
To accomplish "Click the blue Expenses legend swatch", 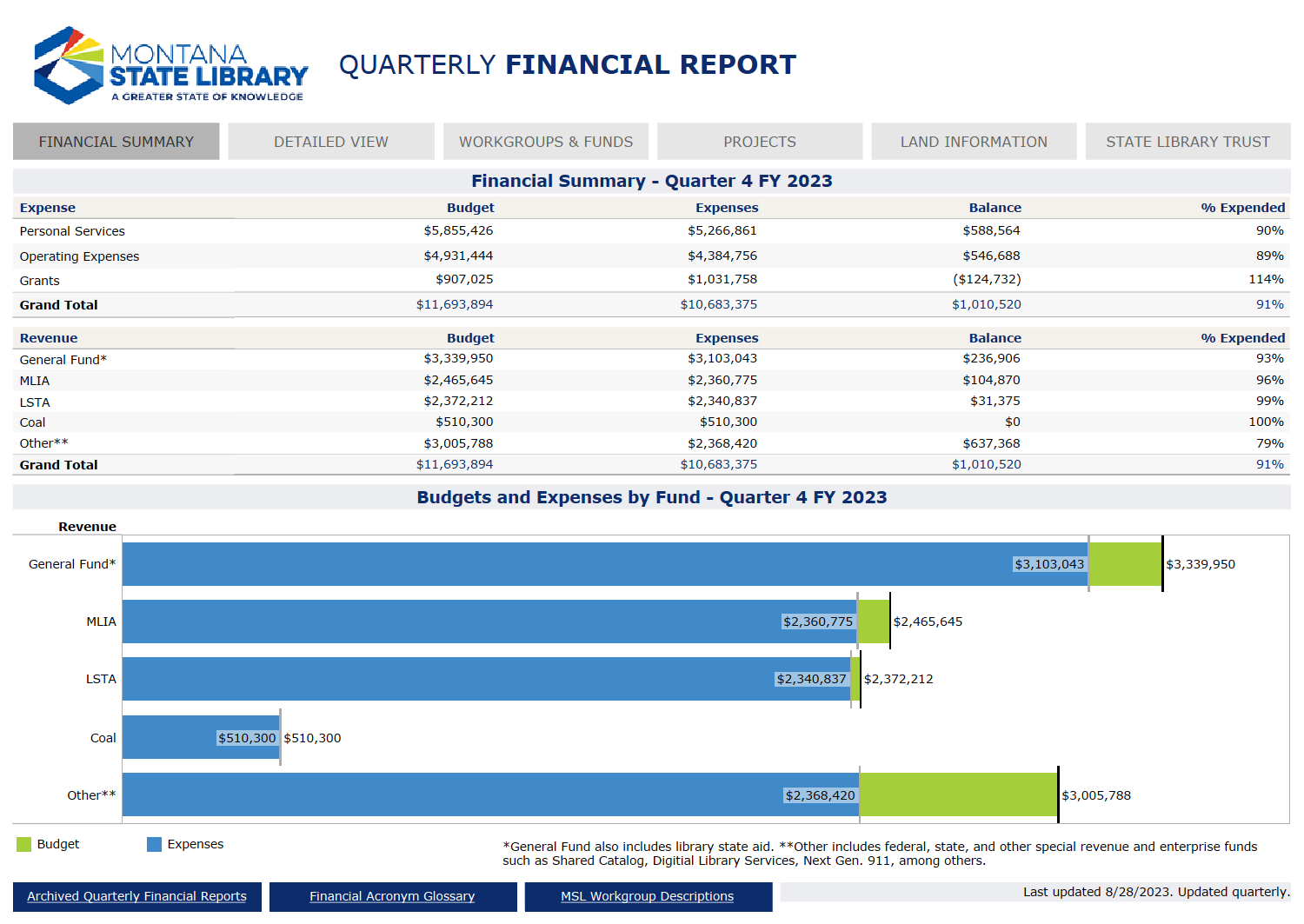I will coord(155,844).
